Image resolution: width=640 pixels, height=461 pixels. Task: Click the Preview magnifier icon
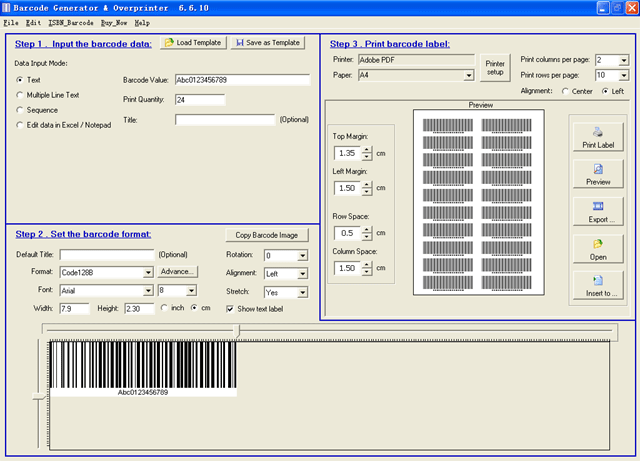(598, 169)
